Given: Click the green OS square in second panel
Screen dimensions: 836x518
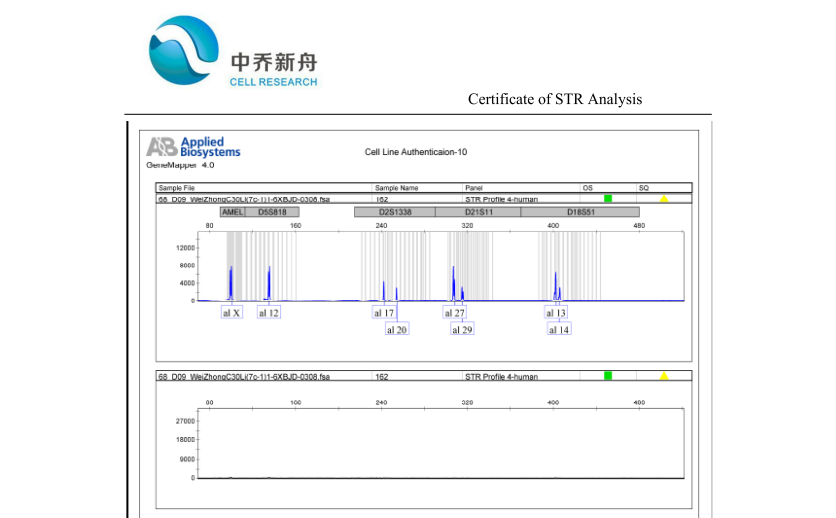Looking at the screenshot, I should coord(607,376).
